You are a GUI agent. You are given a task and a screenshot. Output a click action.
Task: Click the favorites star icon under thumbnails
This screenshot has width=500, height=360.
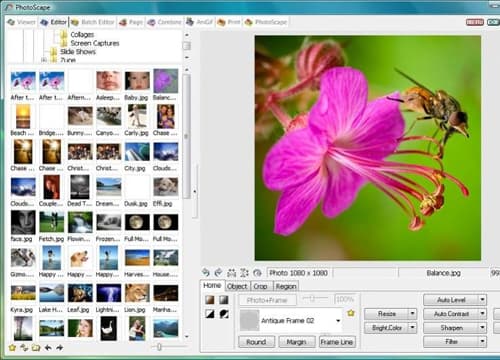pos(12,348)
